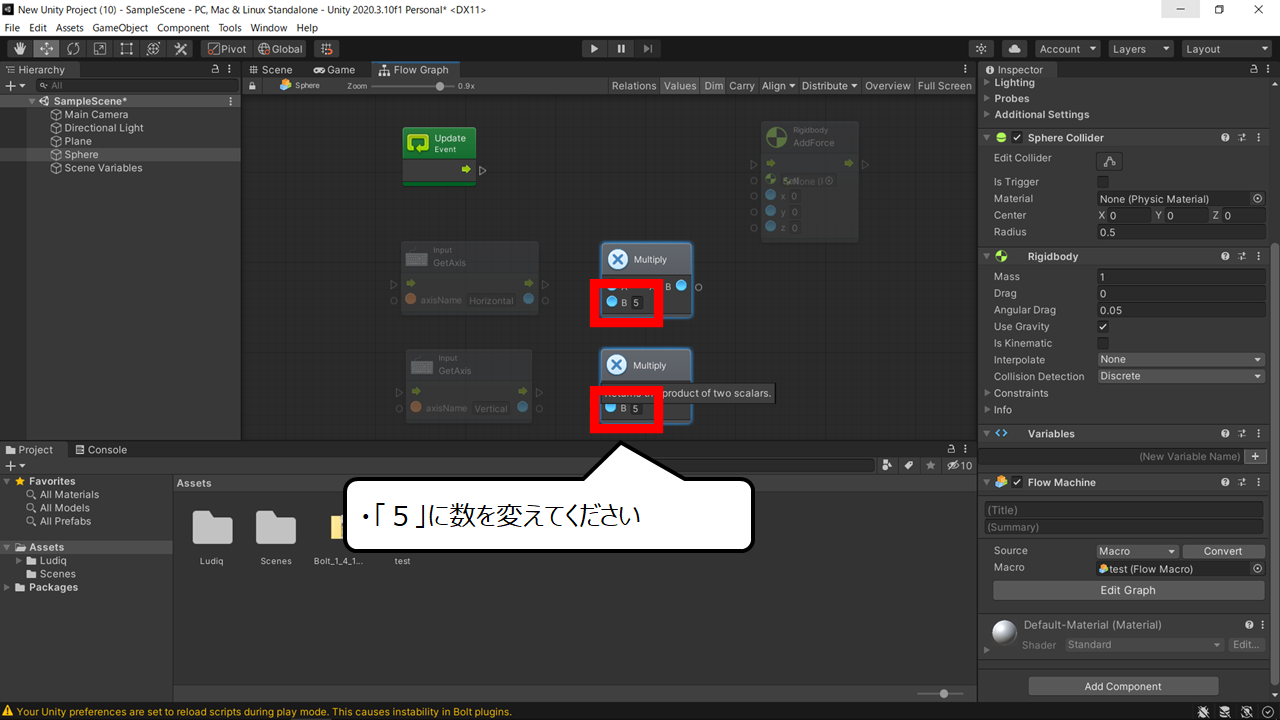
Task: Select the Move tool
Action: (47, 49)
